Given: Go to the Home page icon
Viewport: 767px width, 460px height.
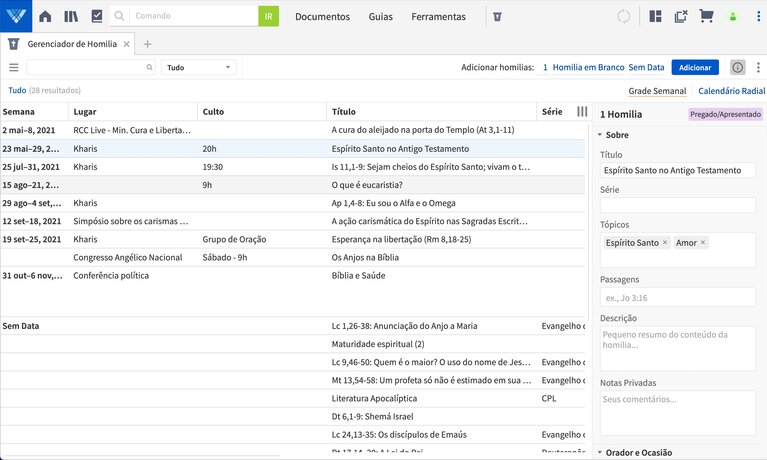Looking at the screenshot, I should pyautogui.click(x=45, y=17).
